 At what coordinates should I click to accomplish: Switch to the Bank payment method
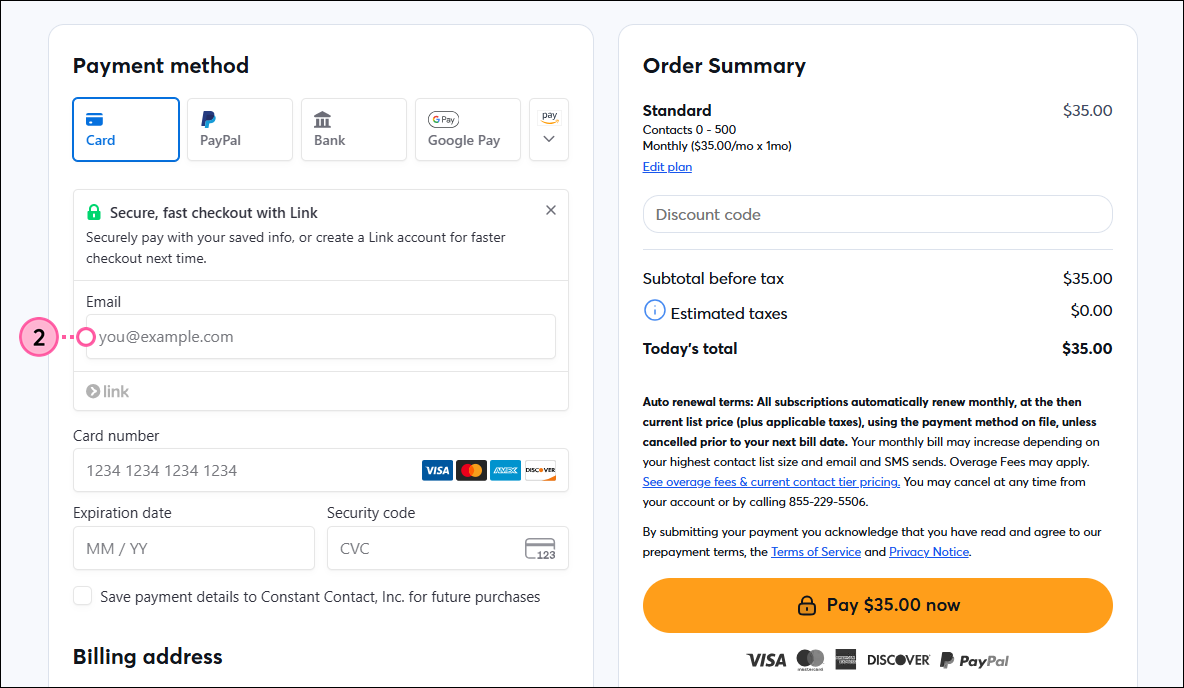point(353,129)
